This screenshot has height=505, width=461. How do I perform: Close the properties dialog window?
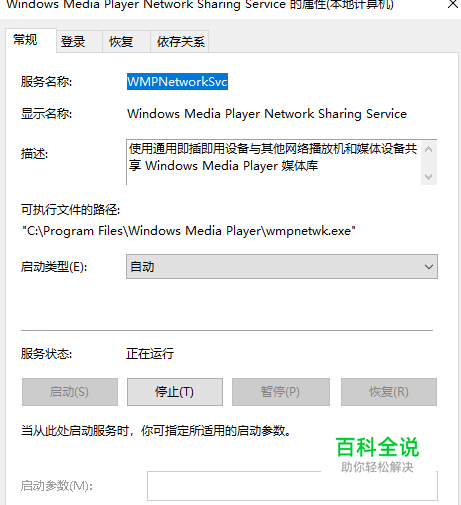tap(453, 4)
